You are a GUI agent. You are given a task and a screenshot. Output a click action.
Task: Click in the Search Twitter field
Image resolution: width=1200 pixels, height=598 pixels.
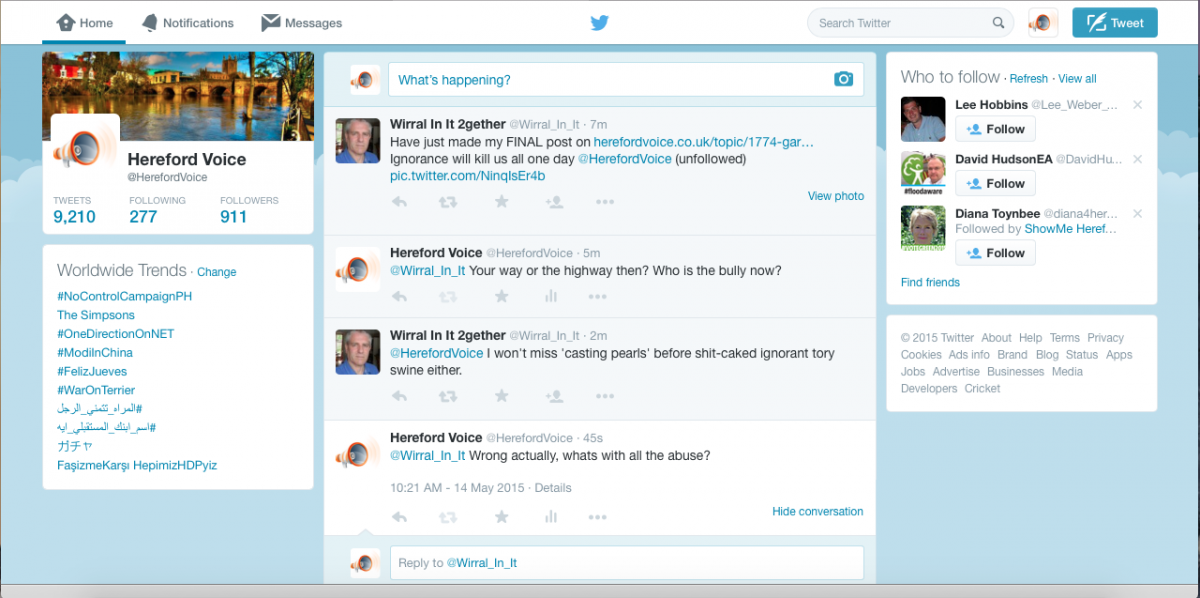[911, 23]
